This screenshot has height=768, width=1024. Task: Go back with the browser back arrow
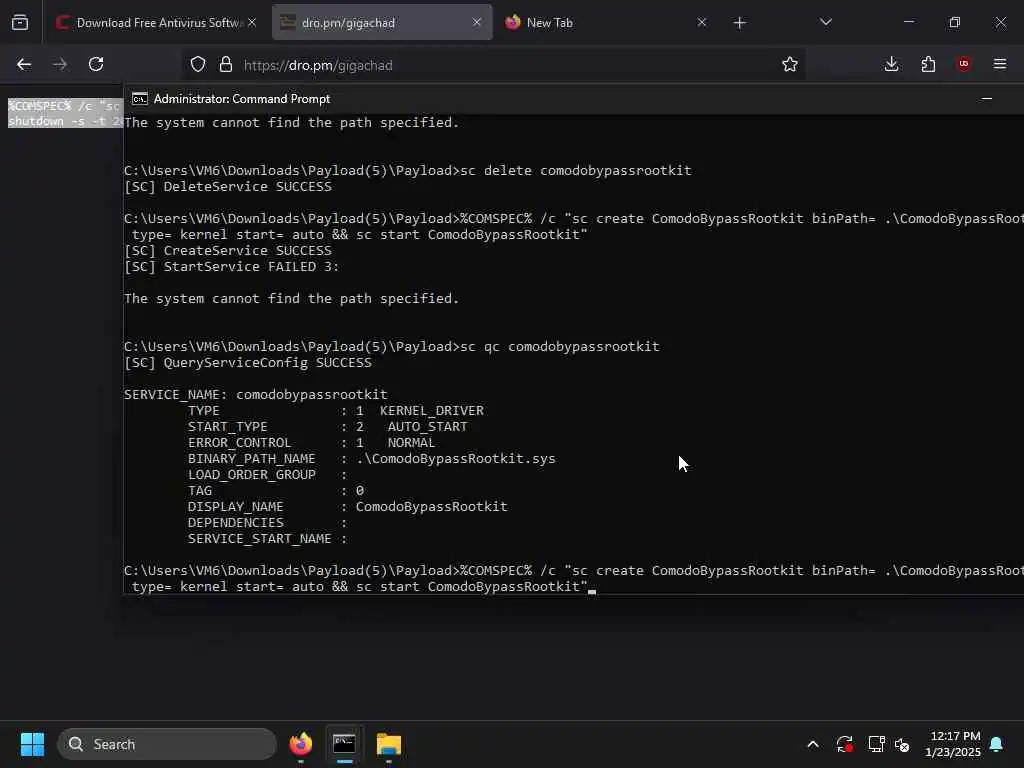pyautogui.click(x=24, y=64)
